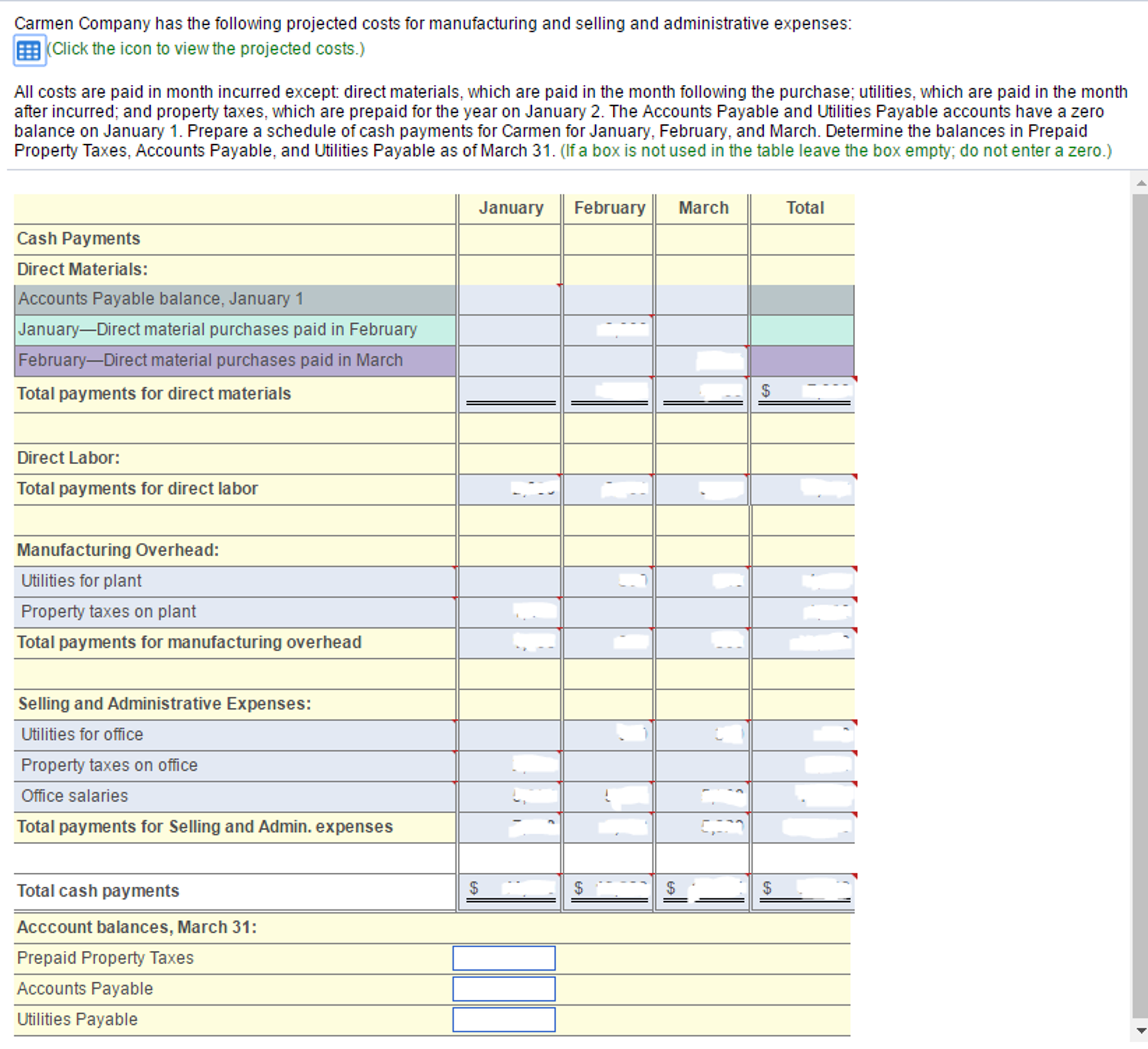
Task: Click February cell of Utilities for plant
Action: [608, 581]
